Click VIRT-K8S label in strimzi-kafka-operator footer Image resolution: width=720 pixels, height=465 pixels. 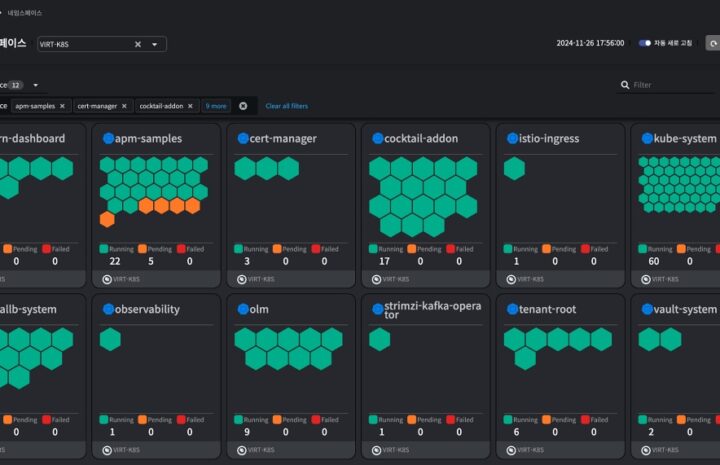396,450
